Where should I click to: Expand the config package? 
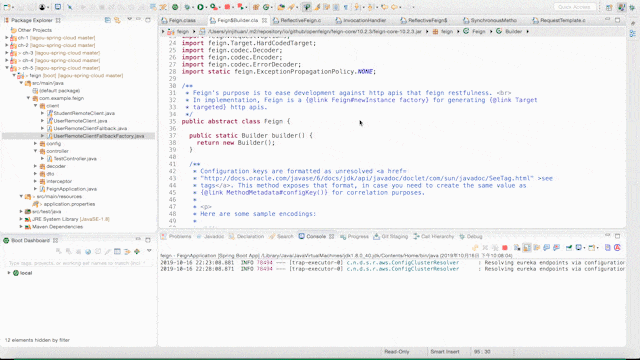(x=36, y=143)
